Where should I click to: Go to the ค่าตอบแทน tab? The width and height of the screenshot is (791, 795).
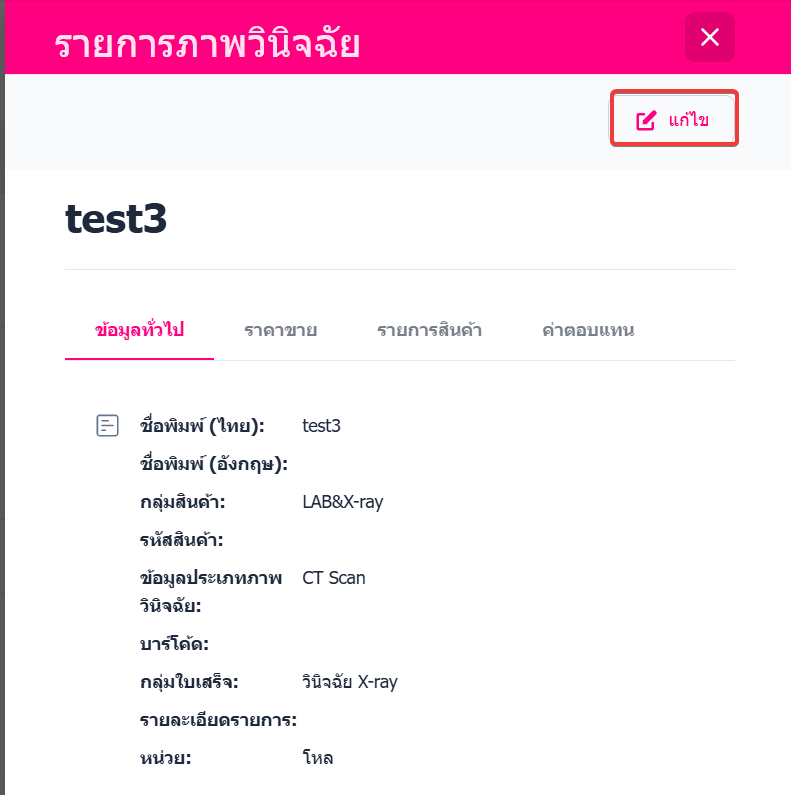pyautogui.click(x=588, y=330)
